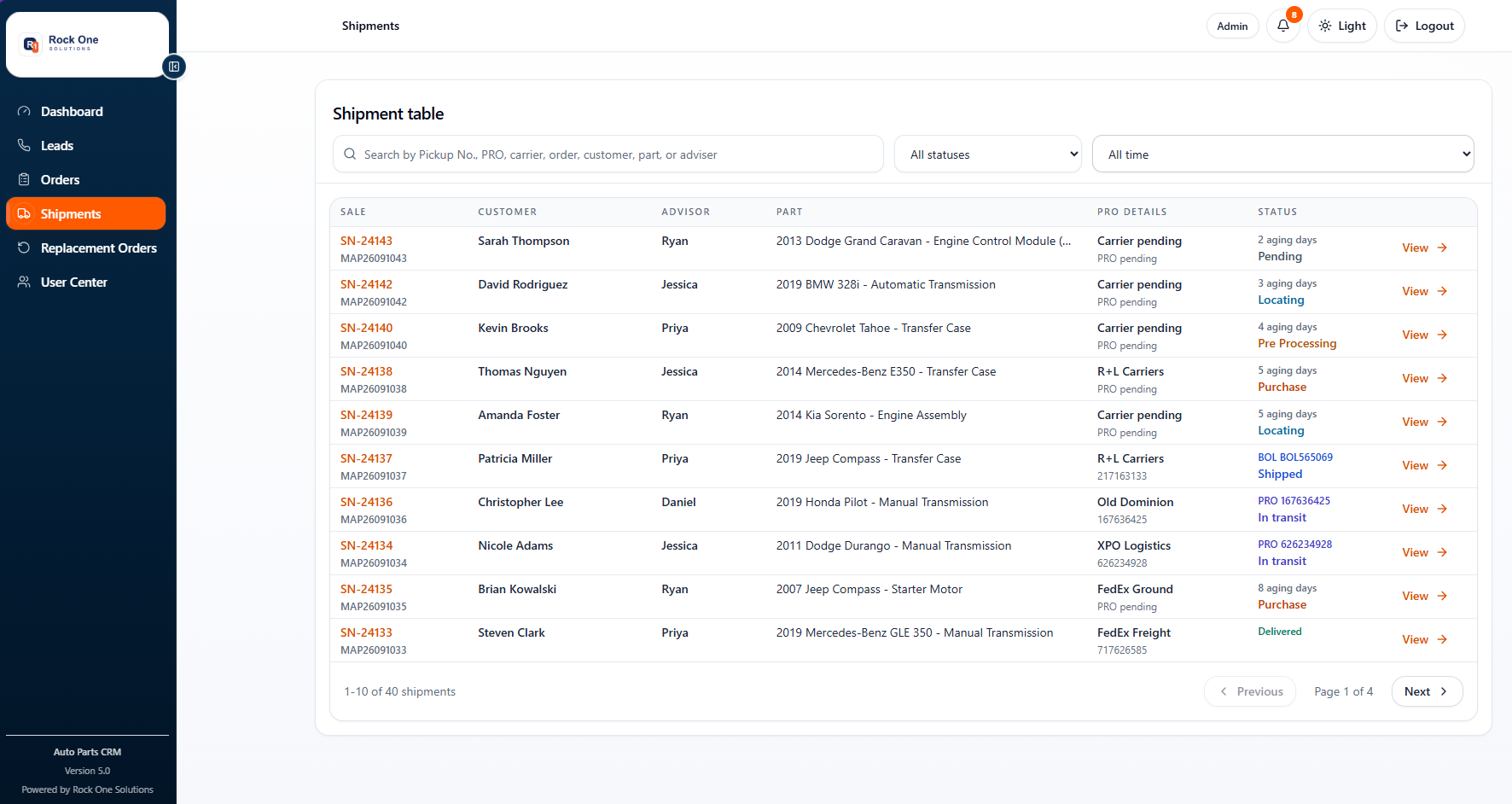Screen dimensions: 1512x804
Task: Select Replacement Orders in sidebar
Action: [85, 248]
